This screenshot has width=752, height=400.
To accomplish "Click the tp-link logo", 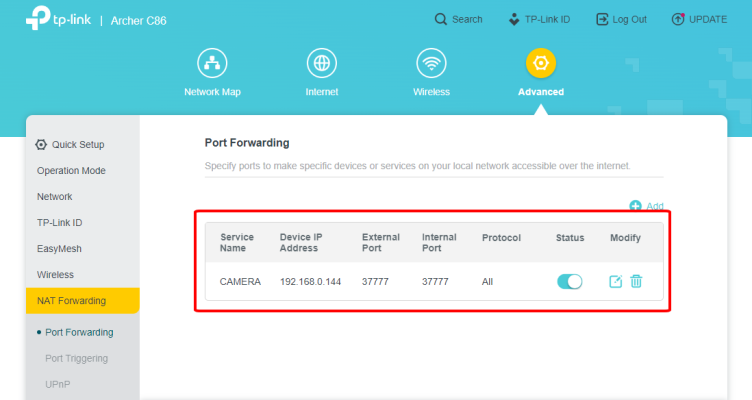I will point(58,19).
